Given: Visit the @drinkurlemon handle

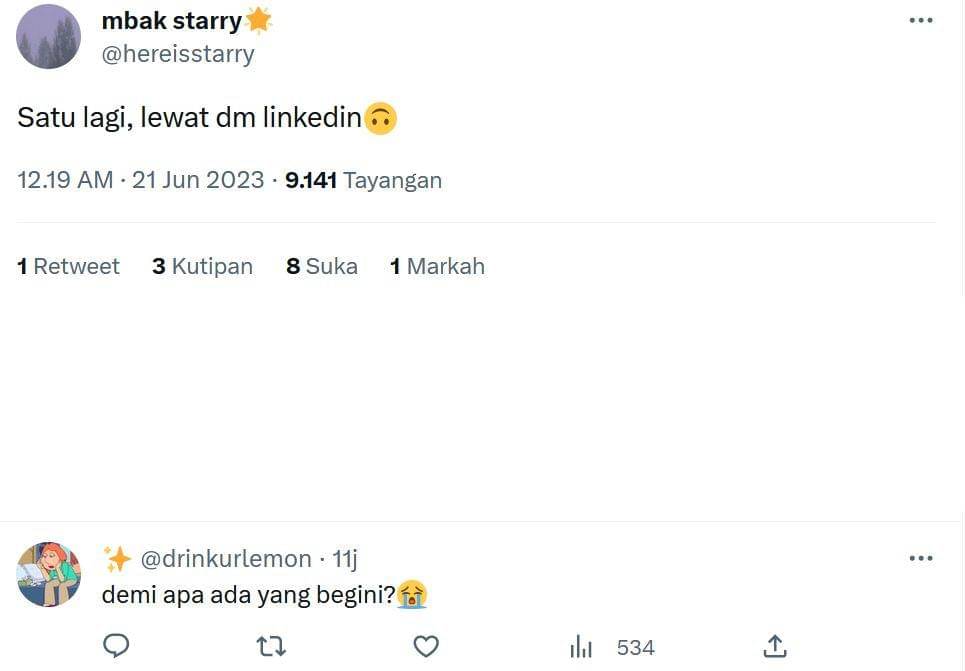Looking at the screenshot, I should click(x=228, y=559).
